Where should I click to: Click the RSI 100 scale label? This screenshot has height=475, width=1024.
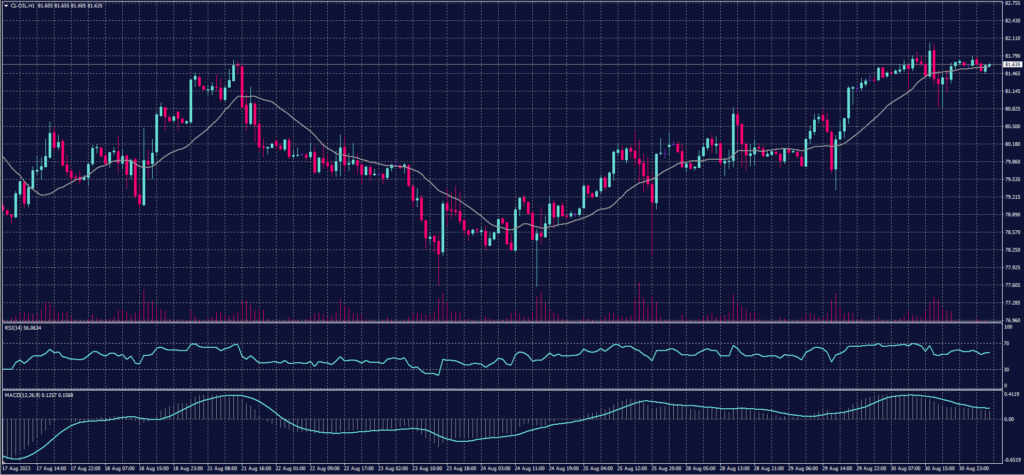[1006, 327]
